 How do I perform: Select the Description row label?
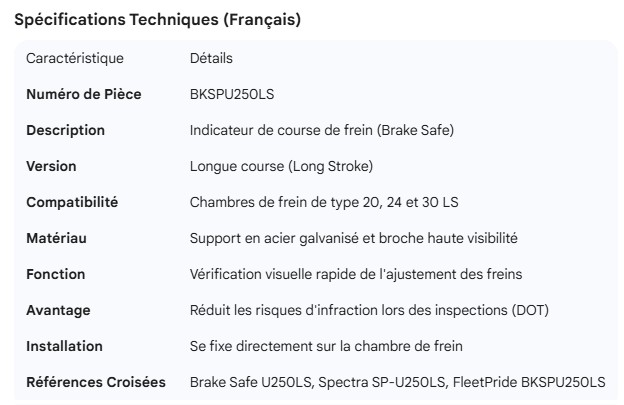[65, 130]
